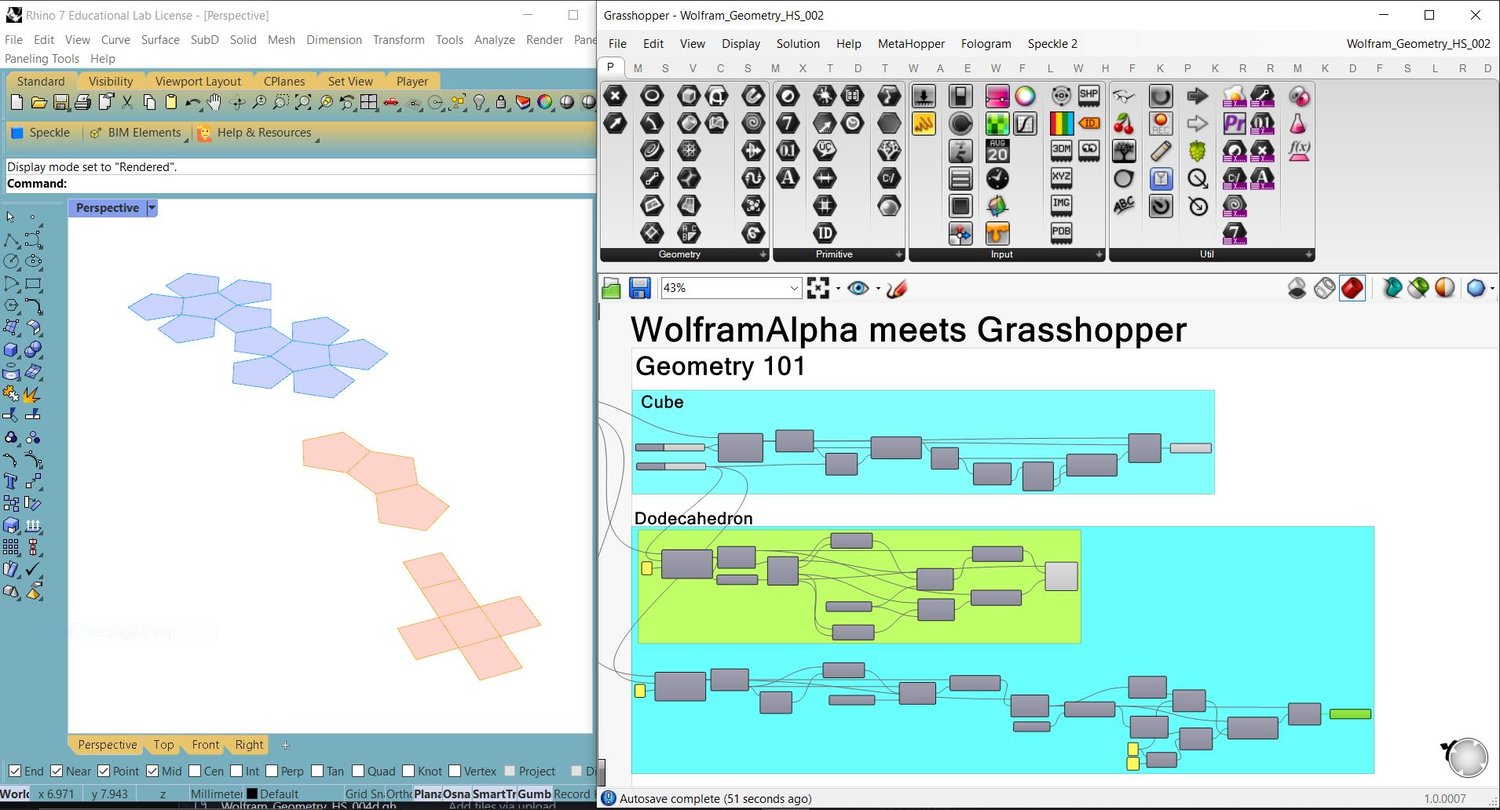
Task: Click the Open folder icon in Rhino toolbar
Action: click(x=39, y=102)
